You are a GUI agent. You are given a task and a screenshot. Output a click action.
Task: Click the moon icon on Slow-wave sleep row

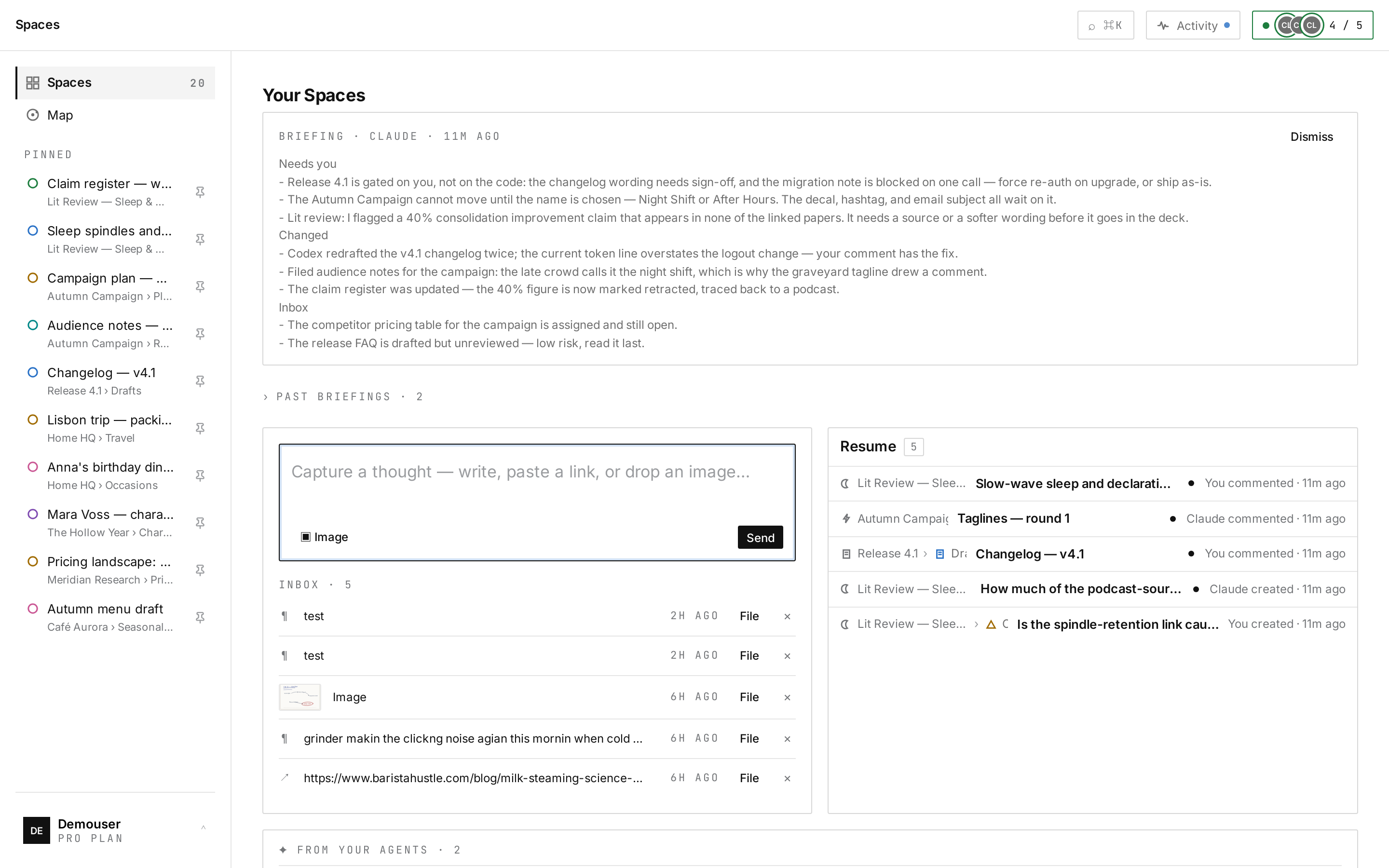(845, 483)
